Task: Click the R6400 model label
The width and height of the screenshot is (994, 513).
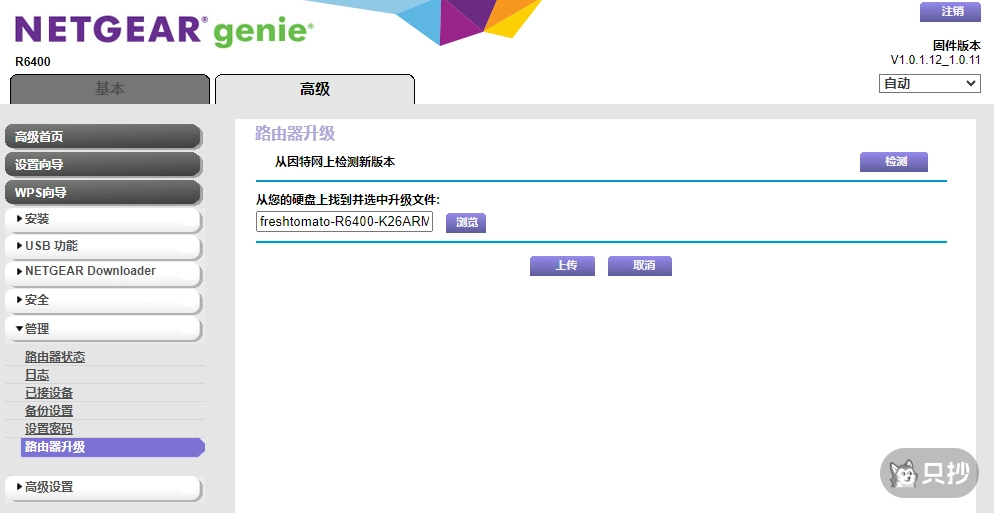Action: tap(33, 62)
